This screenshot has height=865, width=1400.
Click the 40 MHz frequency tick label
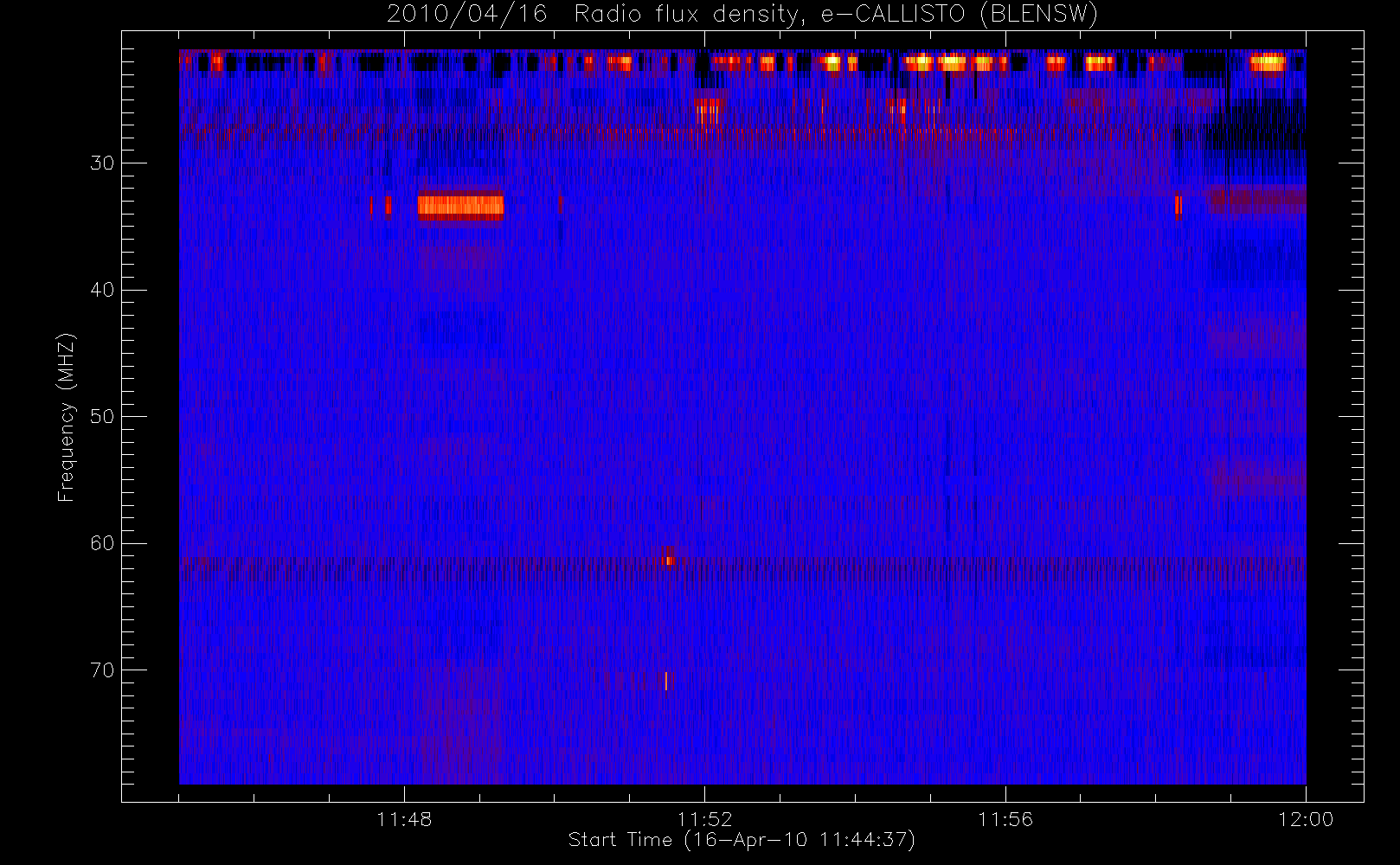click(102, 290)
